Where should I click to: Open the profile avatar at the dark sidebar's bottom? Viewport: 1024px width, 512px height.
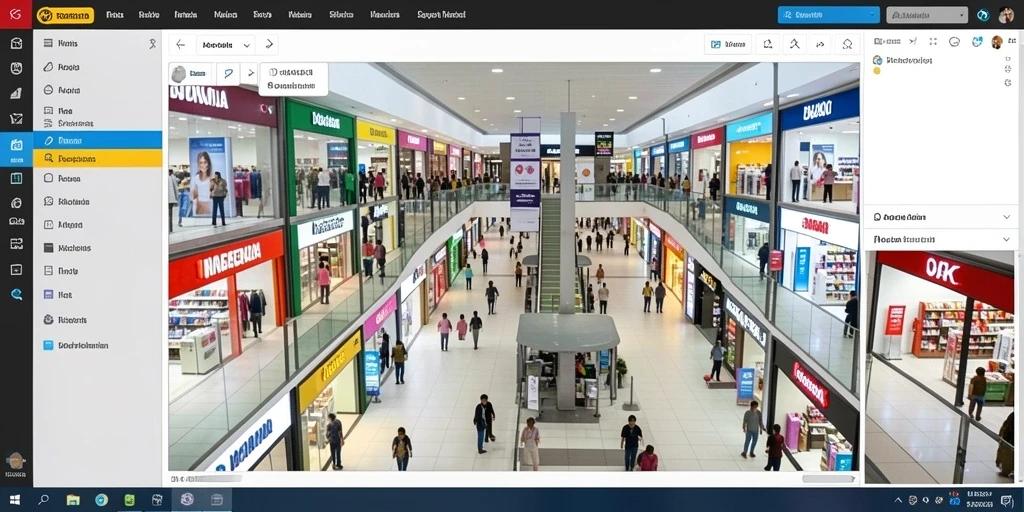(16, 460)
